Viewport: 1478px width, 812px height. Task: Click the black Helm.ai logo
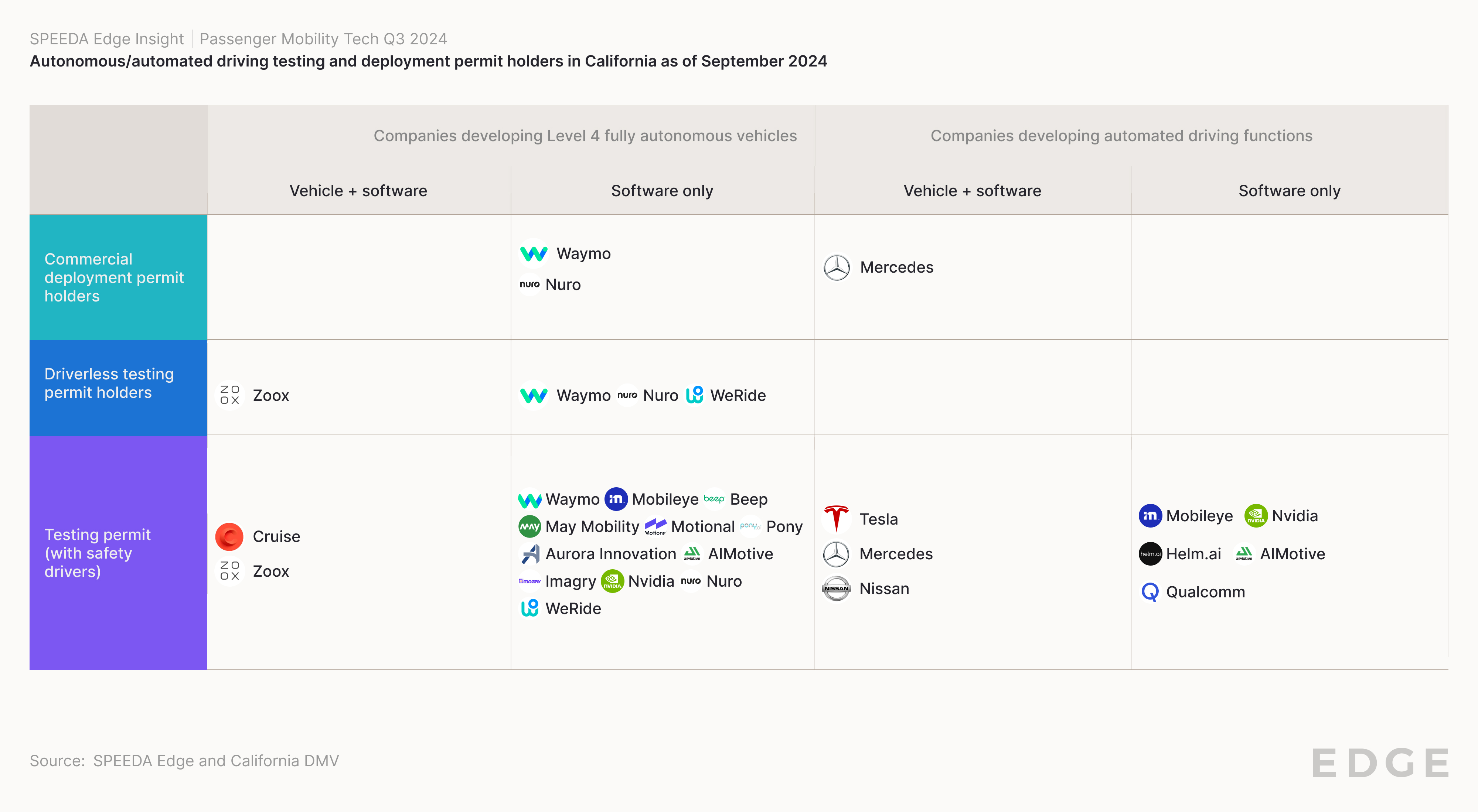pos(1150,554)
